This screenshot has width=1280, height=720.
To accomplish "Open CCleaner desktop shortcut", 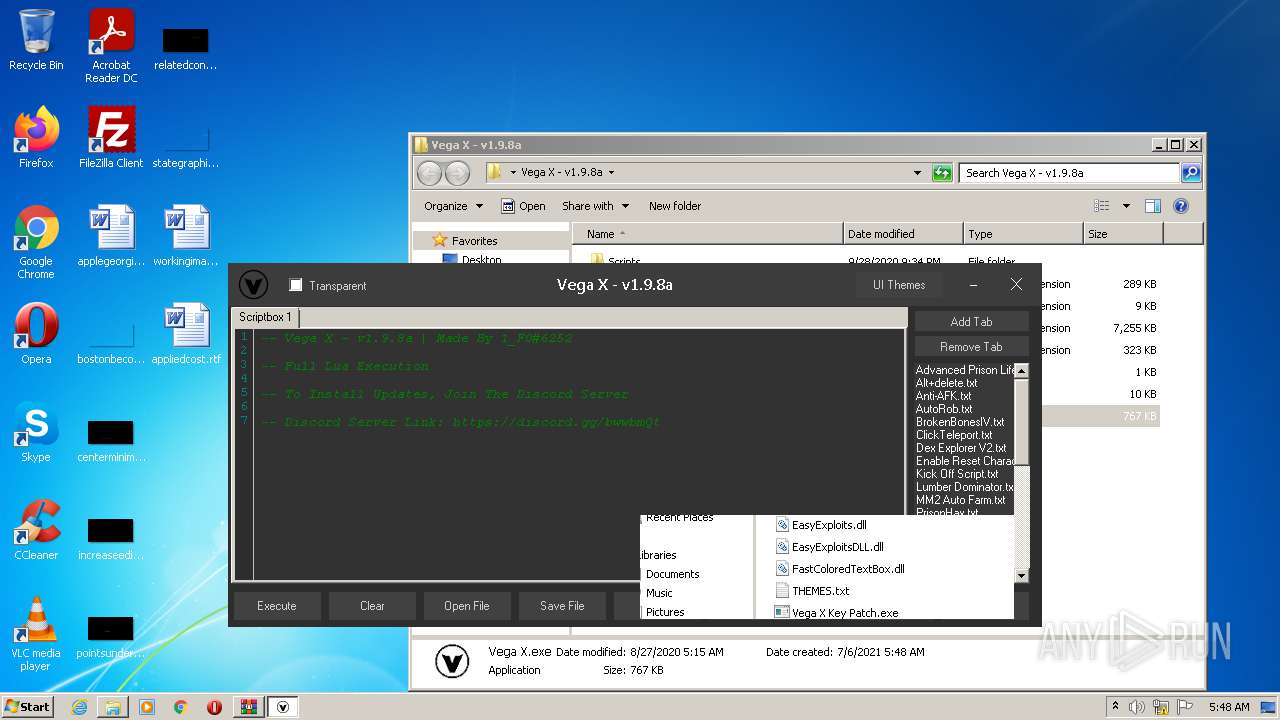I will pos(36,530).
